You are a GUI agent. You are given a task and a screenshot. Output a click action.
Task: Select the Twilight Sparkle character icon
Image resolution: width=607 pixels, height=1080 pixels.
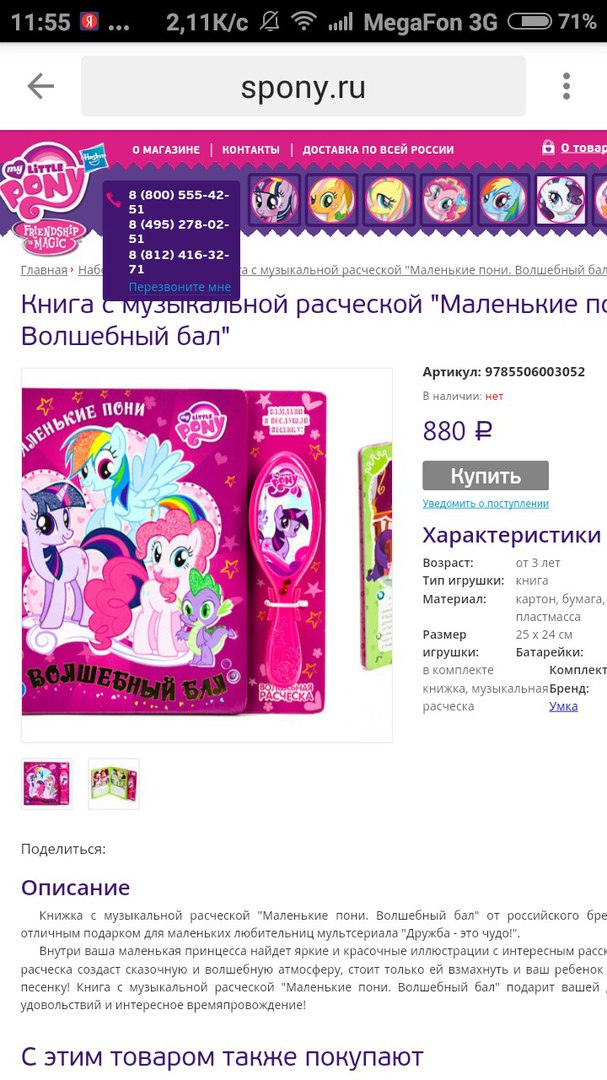274,200
